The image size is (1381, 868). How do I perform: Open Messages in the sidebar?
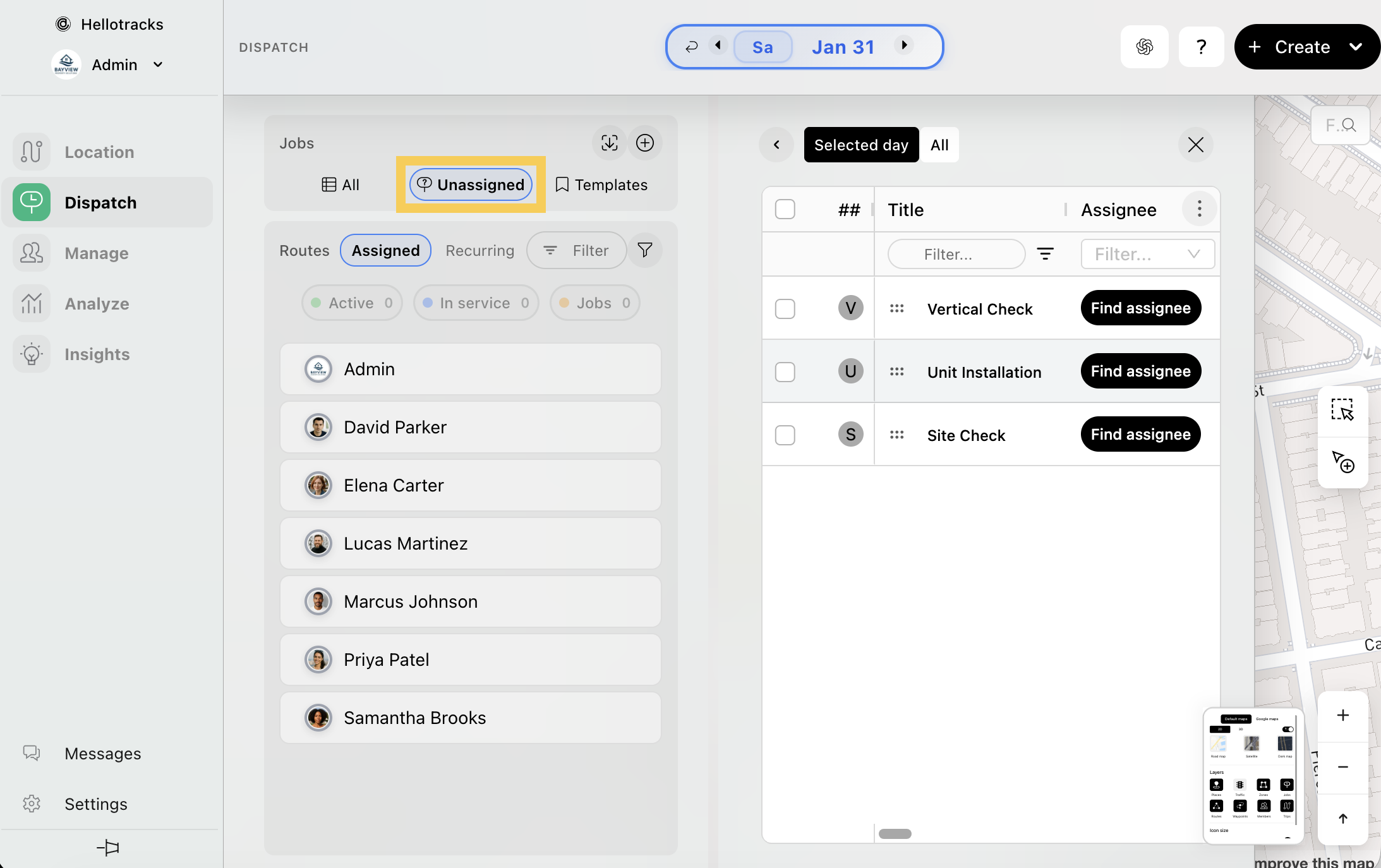pos(102,753)
